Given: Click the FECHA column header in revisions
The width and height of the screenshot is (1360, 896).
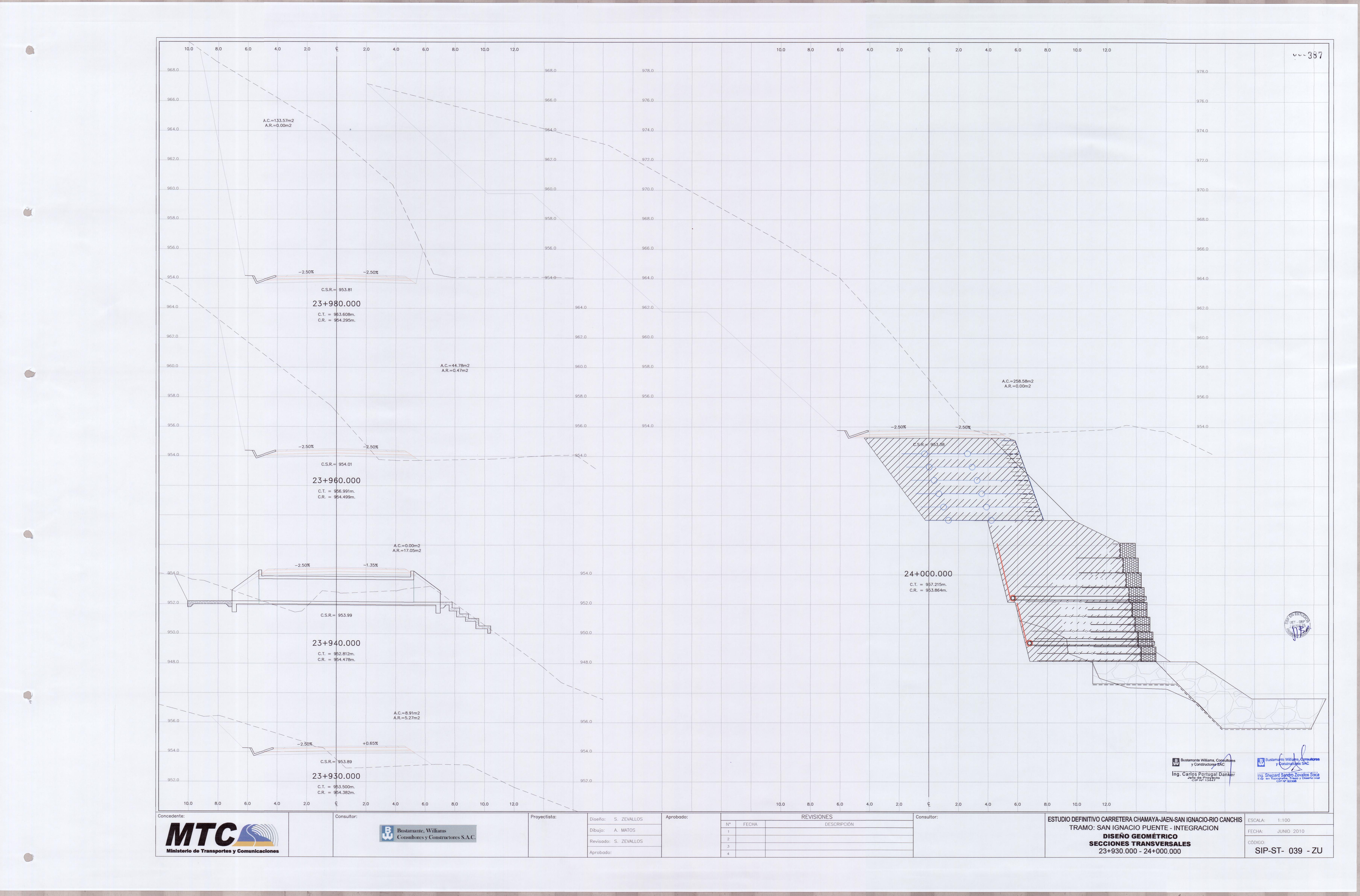Looking at the screenshot, I should pyautogui.click(x=750, y=825).
